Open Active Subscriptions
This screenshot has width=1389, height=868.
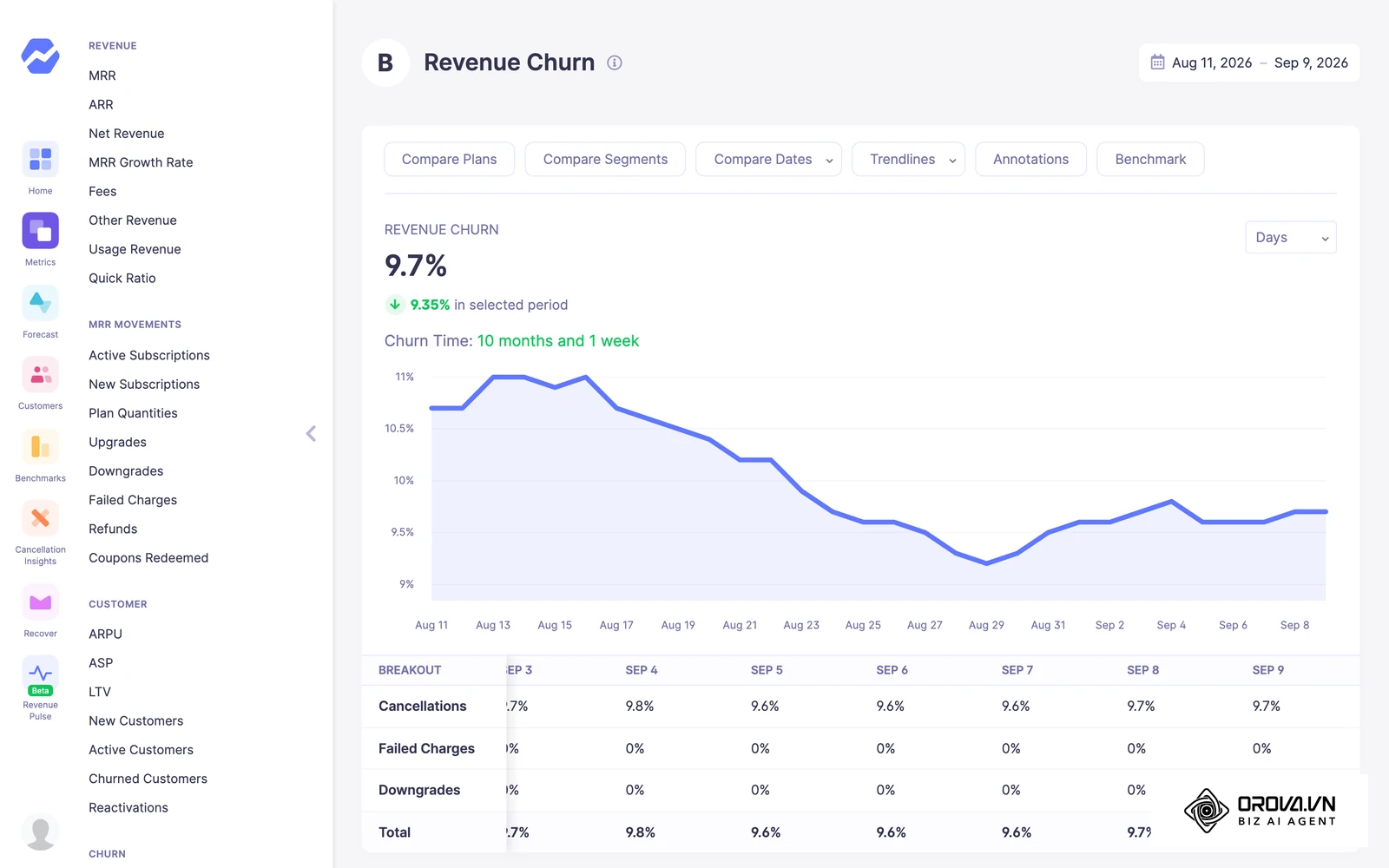click(x=149, y=355)
